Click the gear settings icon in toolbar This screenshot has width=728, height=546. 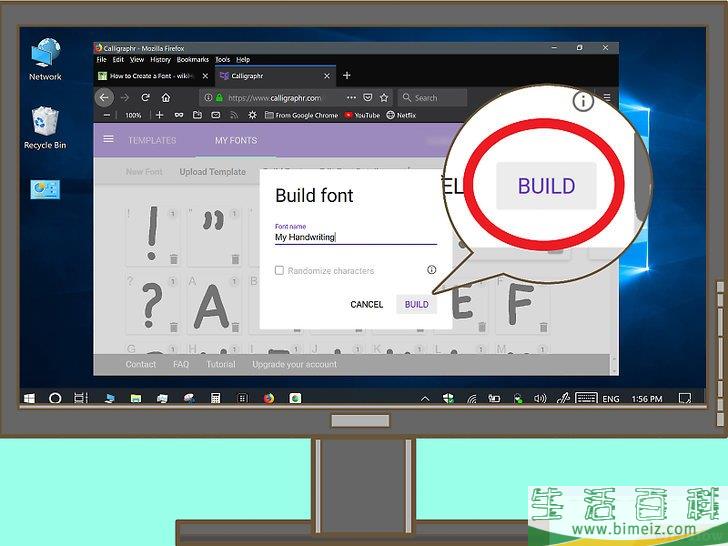[x=252, y=115]
